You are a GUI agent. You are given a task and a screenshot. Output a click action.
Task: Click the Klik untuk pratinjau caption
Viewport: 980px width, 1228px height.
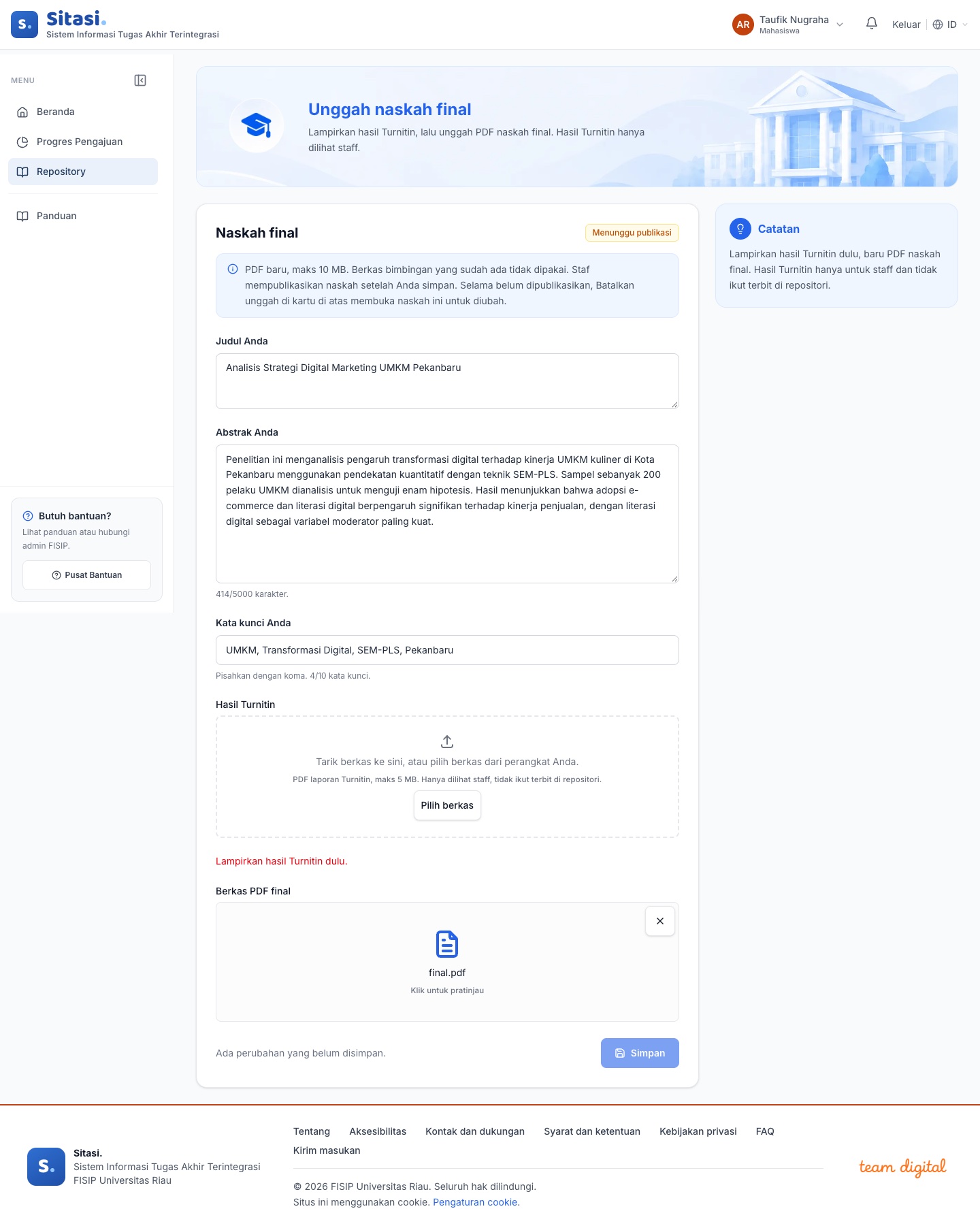[x=447, y=990]
